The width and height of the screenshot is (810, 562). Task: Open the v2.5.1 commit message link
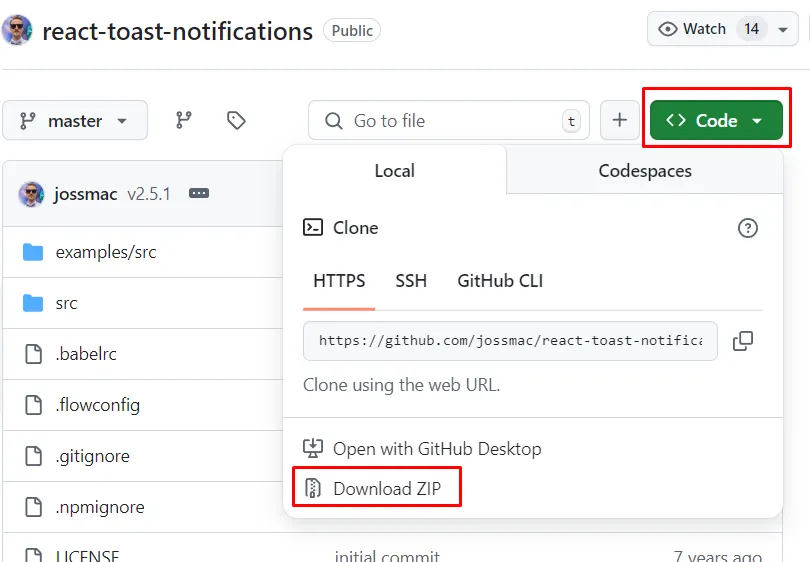(149, 194)
